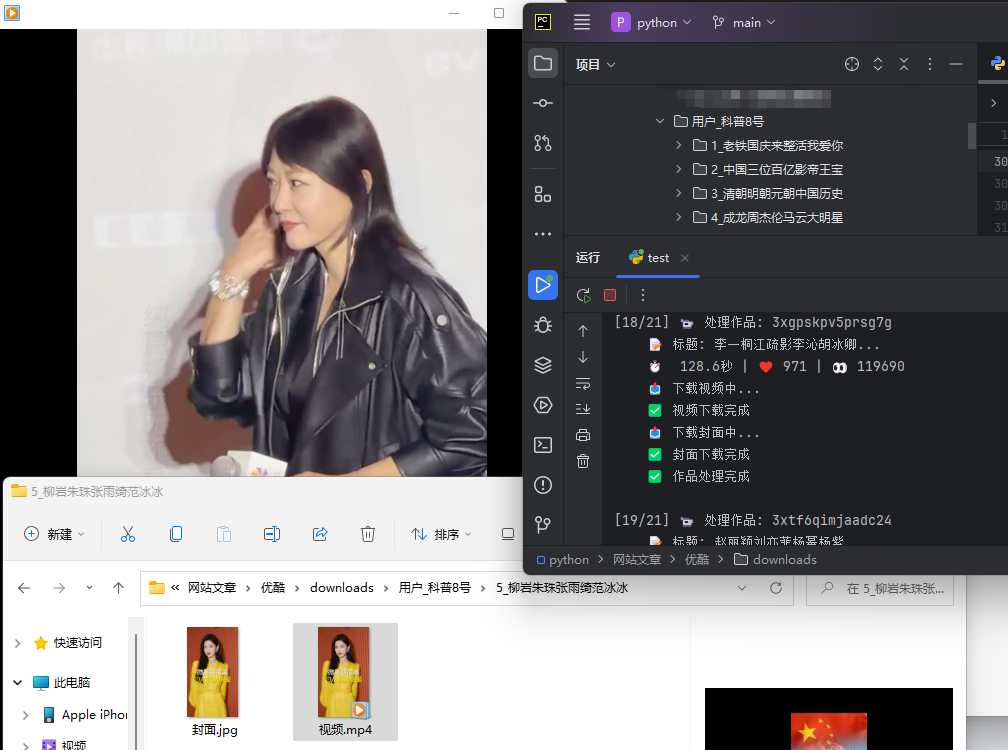
Task: Toggle soft-wrap icon in Run console
Action: coord(583,384)
